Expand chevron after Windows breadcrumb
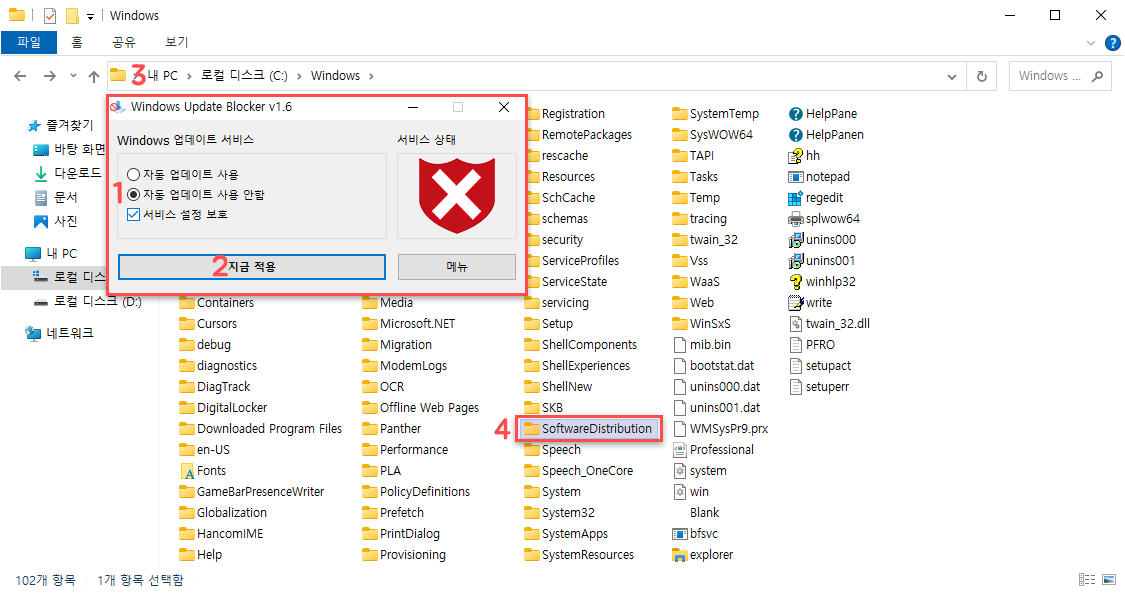The height and width of the screenshot is (593, 1125). pyautogui.click(x=371, y=76)
